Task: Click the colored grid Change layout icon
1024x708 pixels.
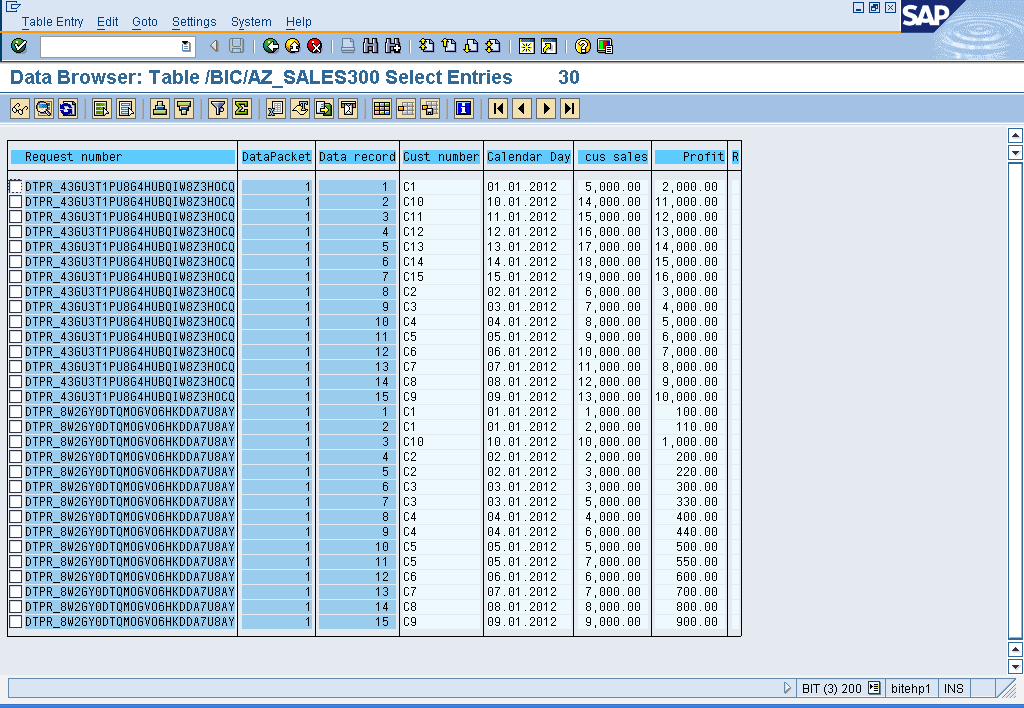Action: click(x=381, y=108)
